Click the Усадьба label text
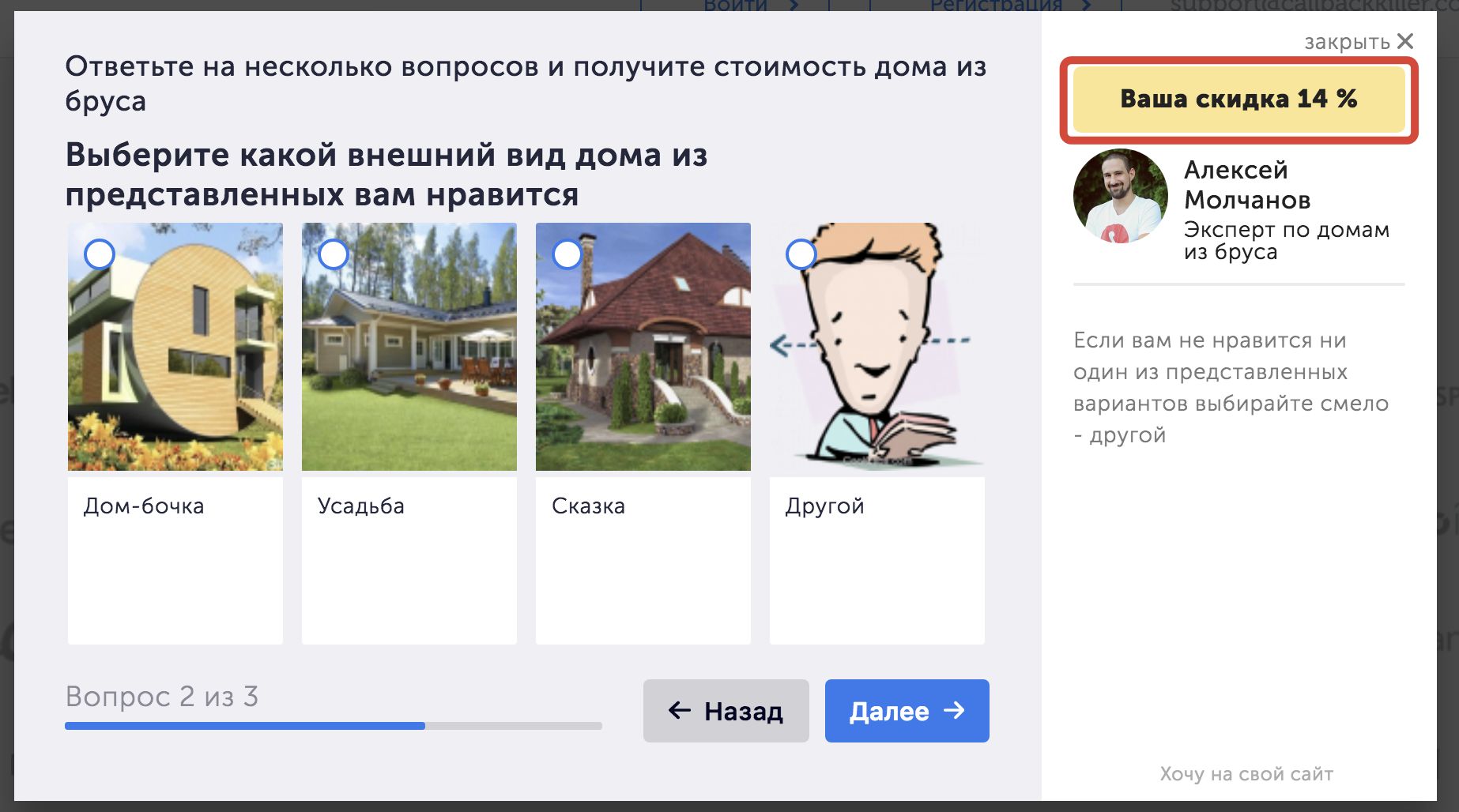Image resolution: width=1459 pixels, height=812 pixels. coord(361,506)
